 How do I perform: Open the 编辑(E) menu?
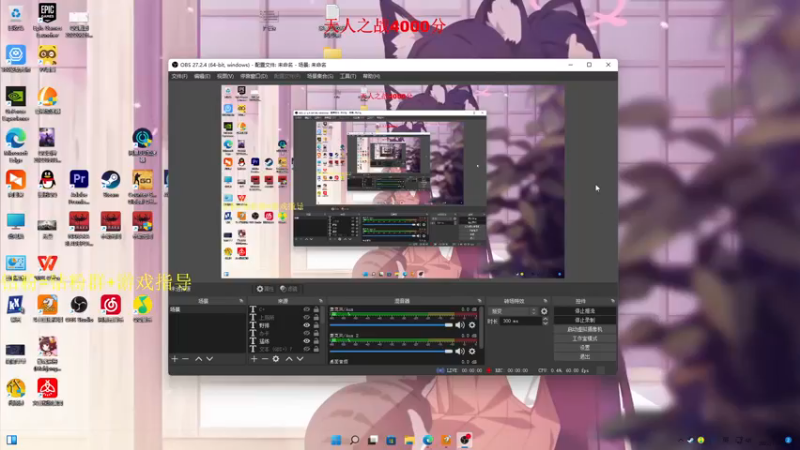click(x=202, y=76)
